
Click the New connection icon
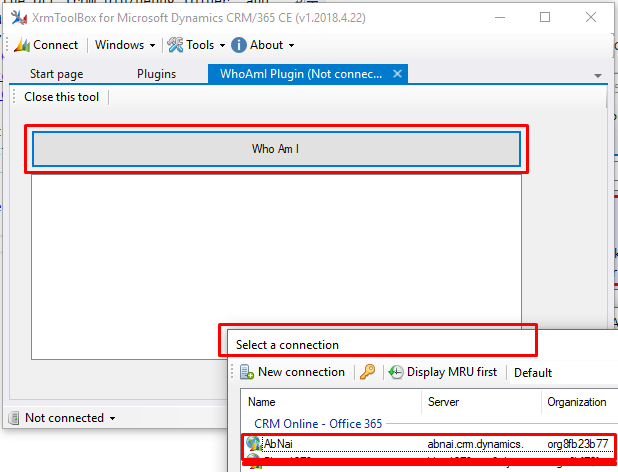point(247,372)
